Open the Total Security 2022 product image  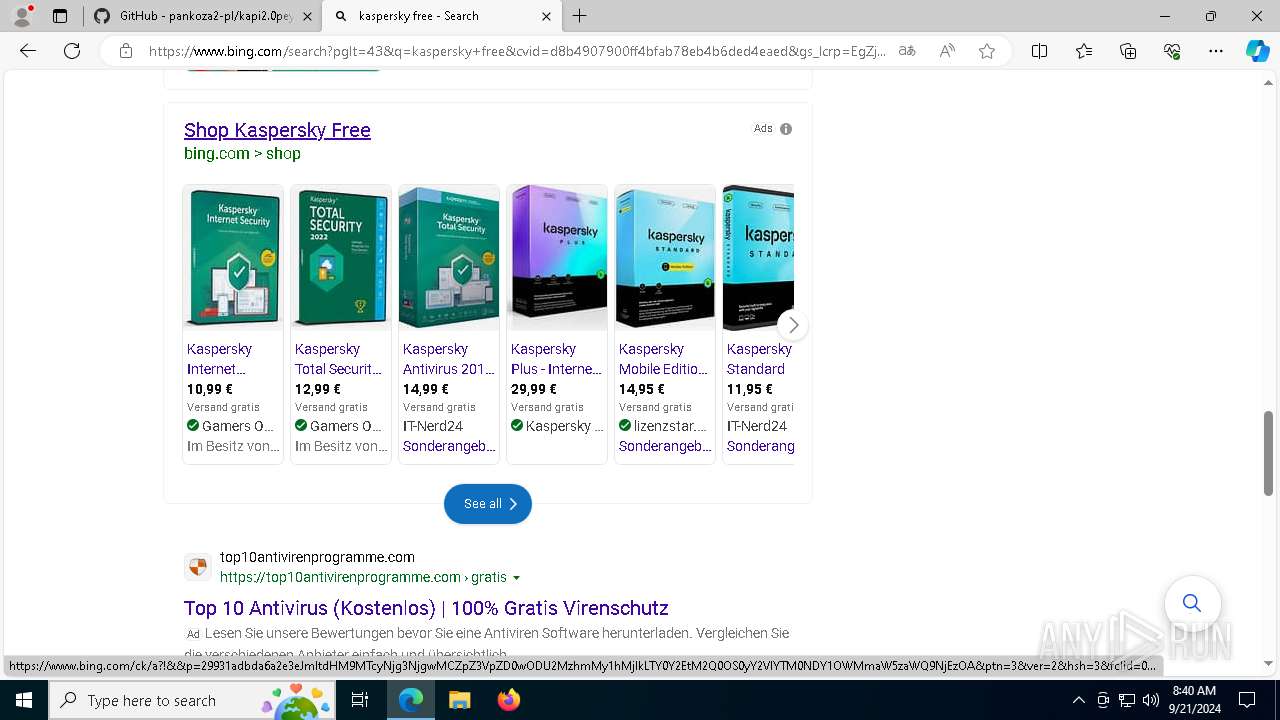point(341,258)
